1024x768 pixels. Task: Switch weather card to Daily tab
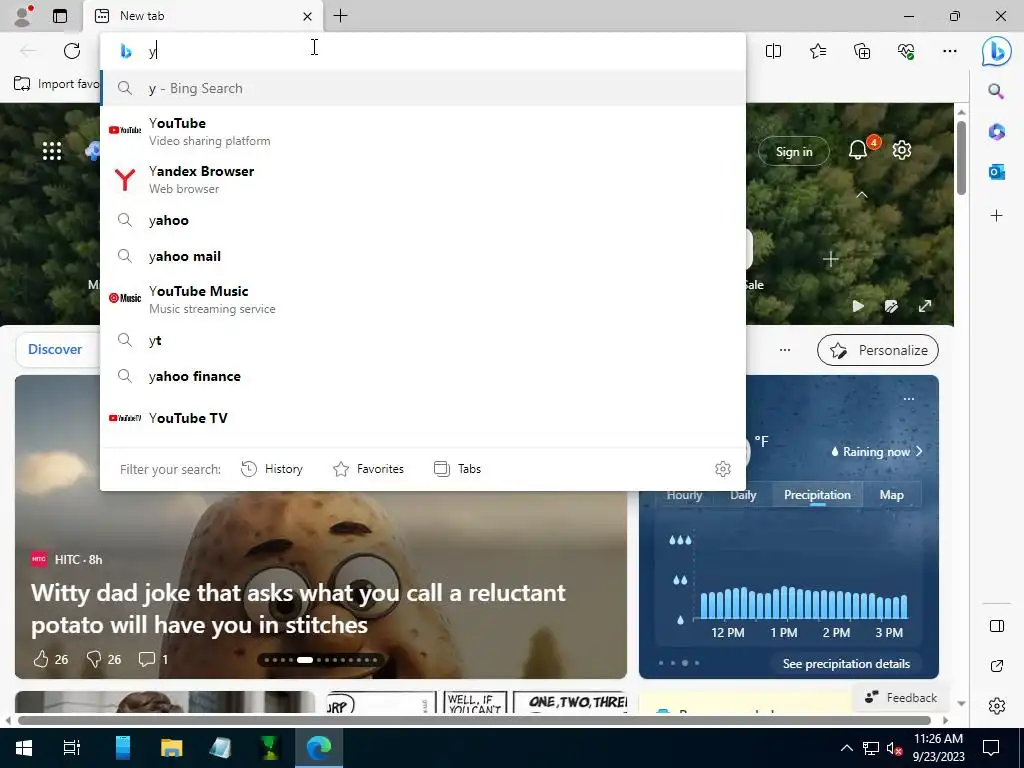tap(743, 495)
